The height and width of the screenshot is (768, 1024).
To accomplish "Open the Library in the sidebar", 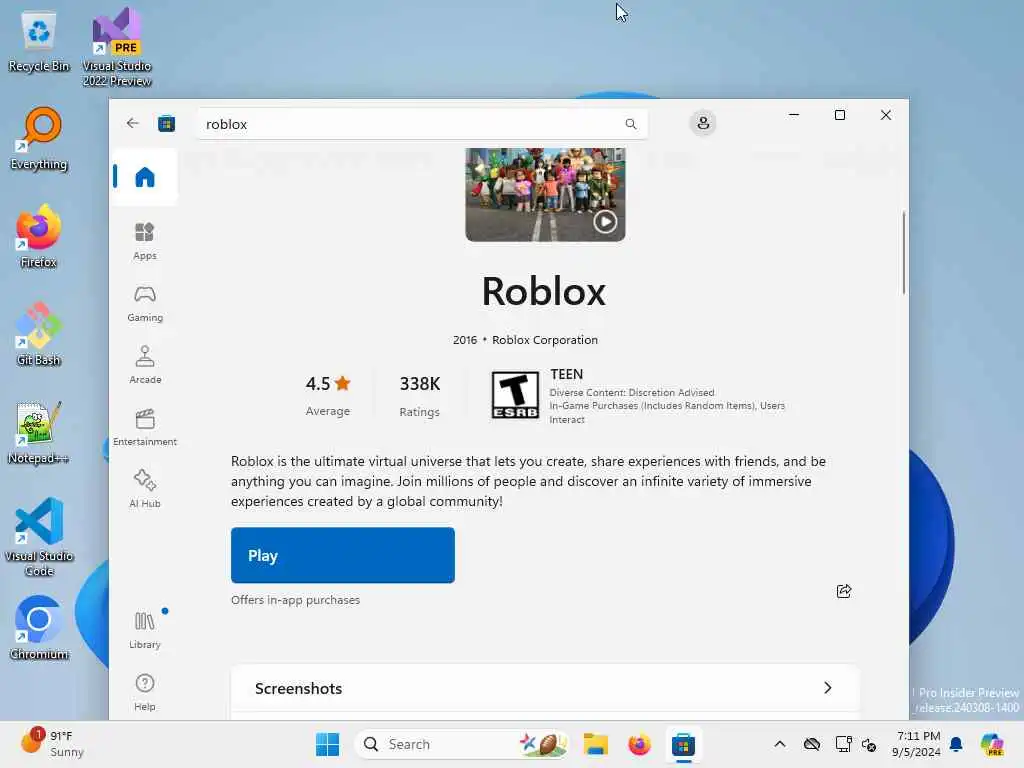I will click(144, 630).
